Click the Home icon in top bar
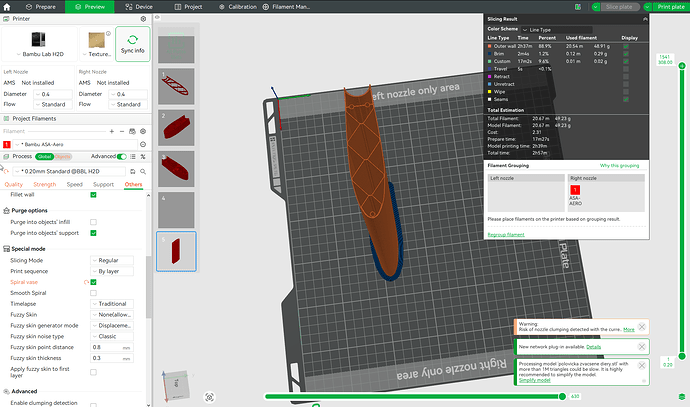Screen dimensions: 690x407 pyautogui.click(x=7, y=7)
